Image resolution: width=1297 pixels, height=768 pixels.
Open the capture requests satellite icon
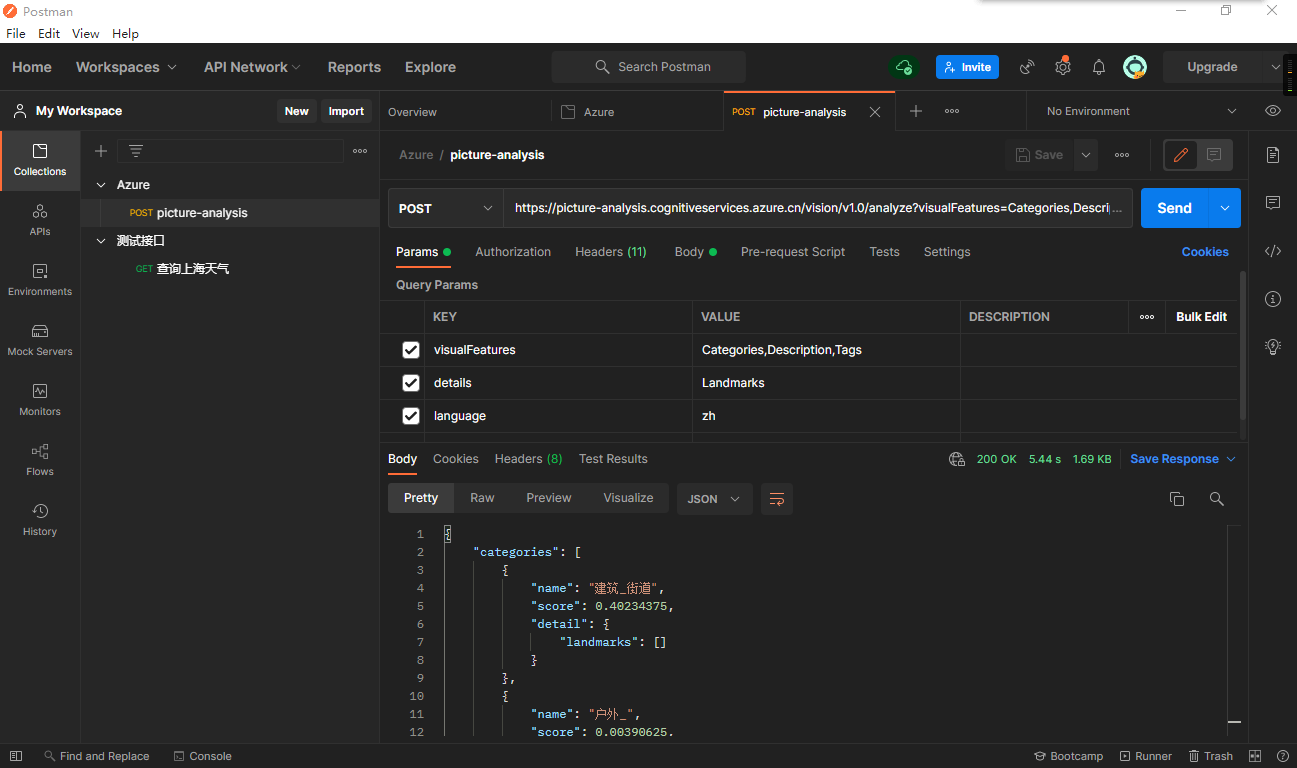(1027, 67)
